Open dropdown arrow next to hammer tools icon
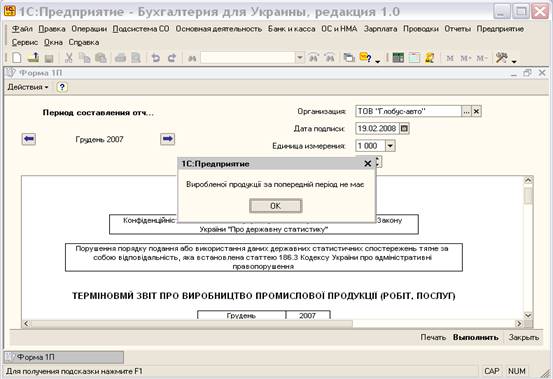Screen dimensions: 553x379 (x=514, y=61)
